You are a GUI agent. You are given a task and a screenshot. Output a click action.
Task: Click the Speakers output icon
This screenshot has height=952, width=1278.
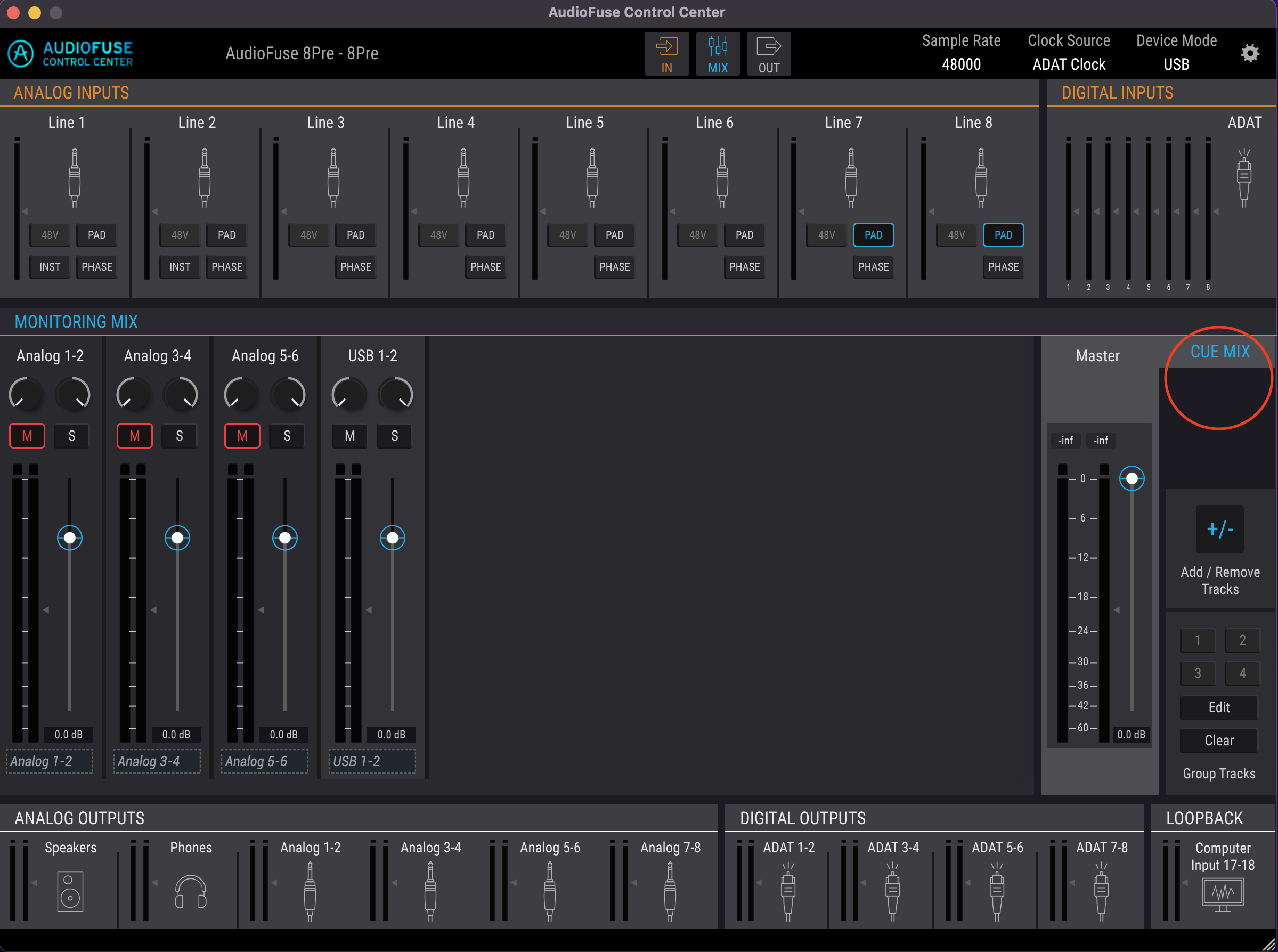[70, 891]
